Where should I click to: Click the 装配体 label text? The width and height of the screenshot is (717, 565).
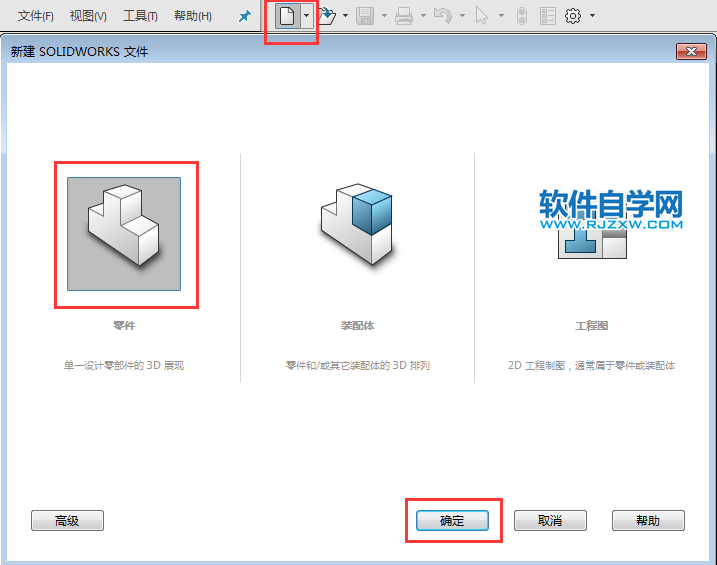(x=357, y=325)
